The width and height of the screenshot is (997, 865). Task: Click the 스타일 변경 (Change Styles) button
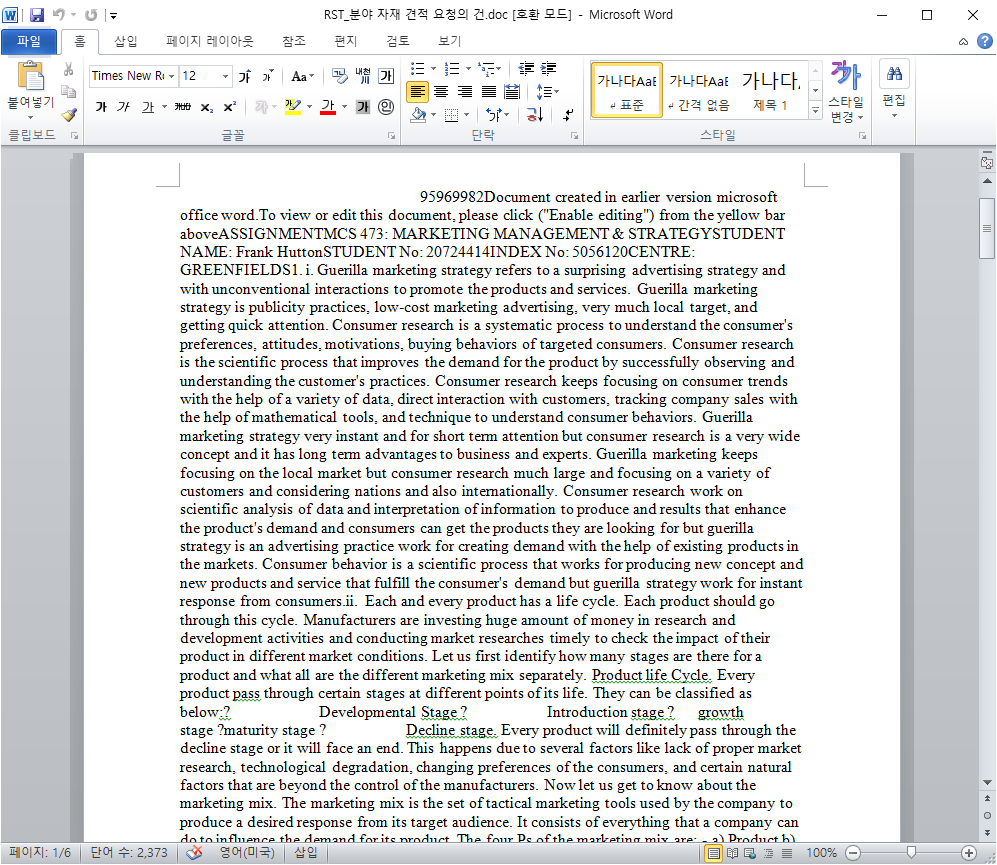pyautogui.click(x=846, y=92)
